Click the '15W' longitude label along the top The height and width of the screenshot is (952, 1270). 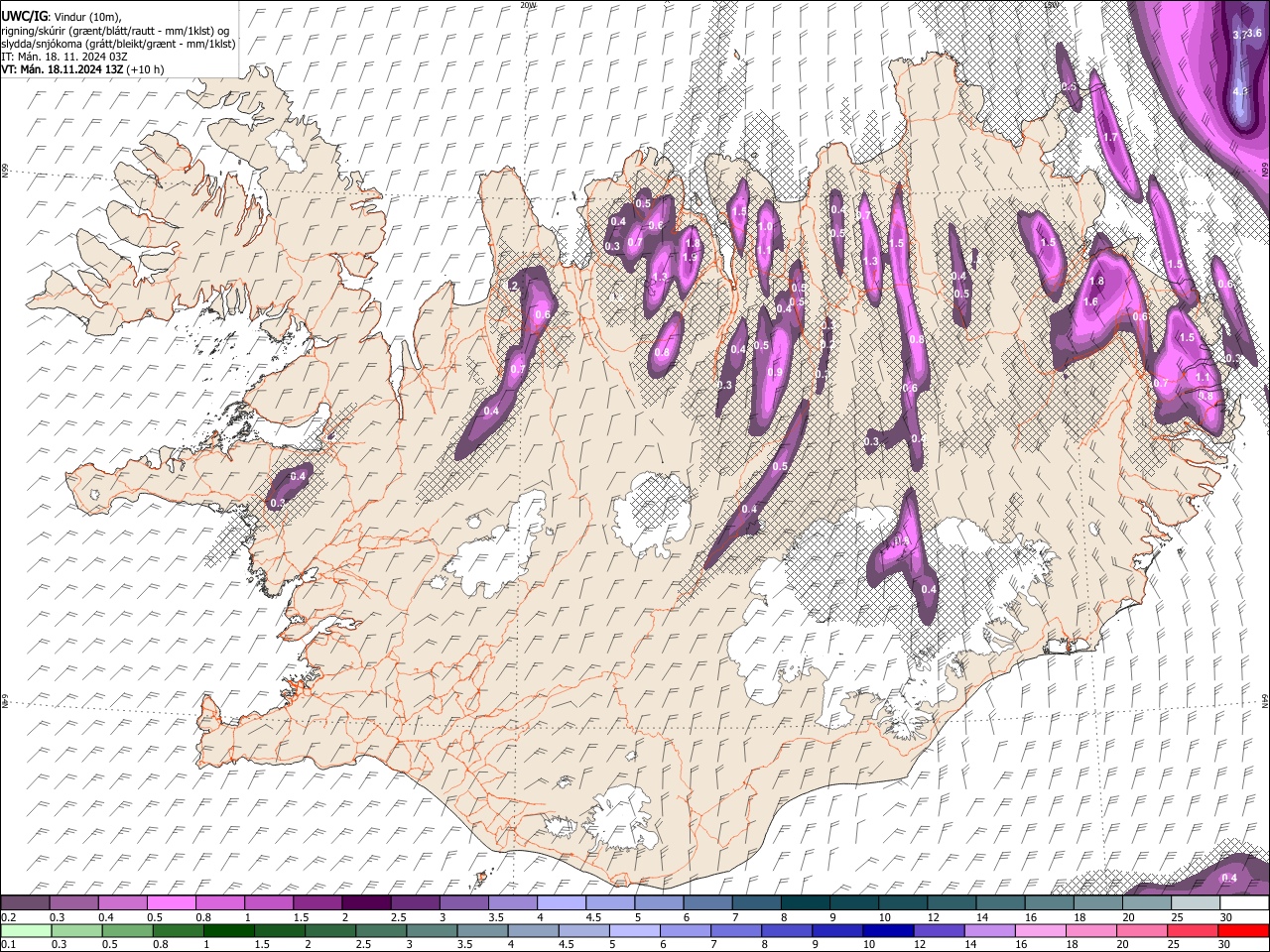click(1051, 4)
